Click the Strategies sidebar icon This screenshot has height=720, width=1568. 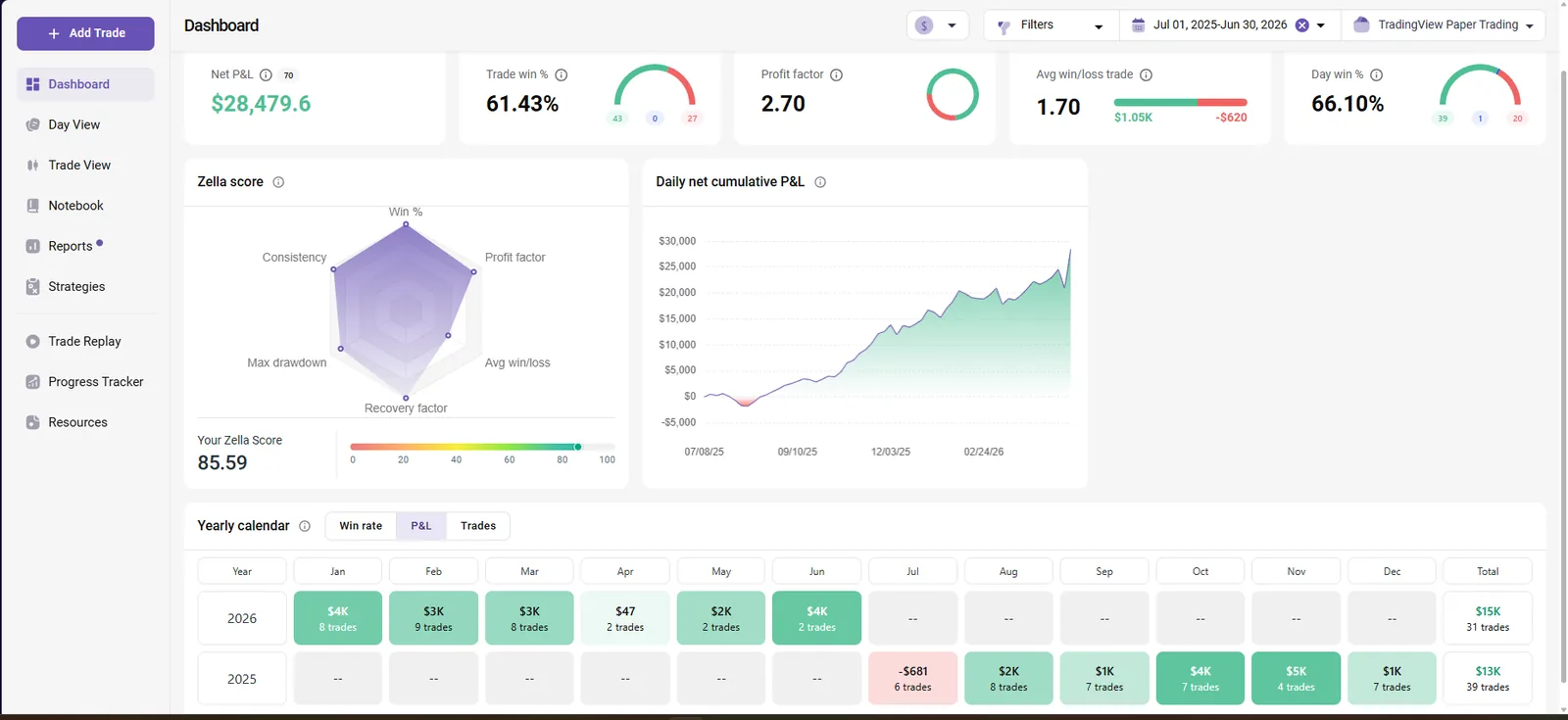tap(32, 286)
